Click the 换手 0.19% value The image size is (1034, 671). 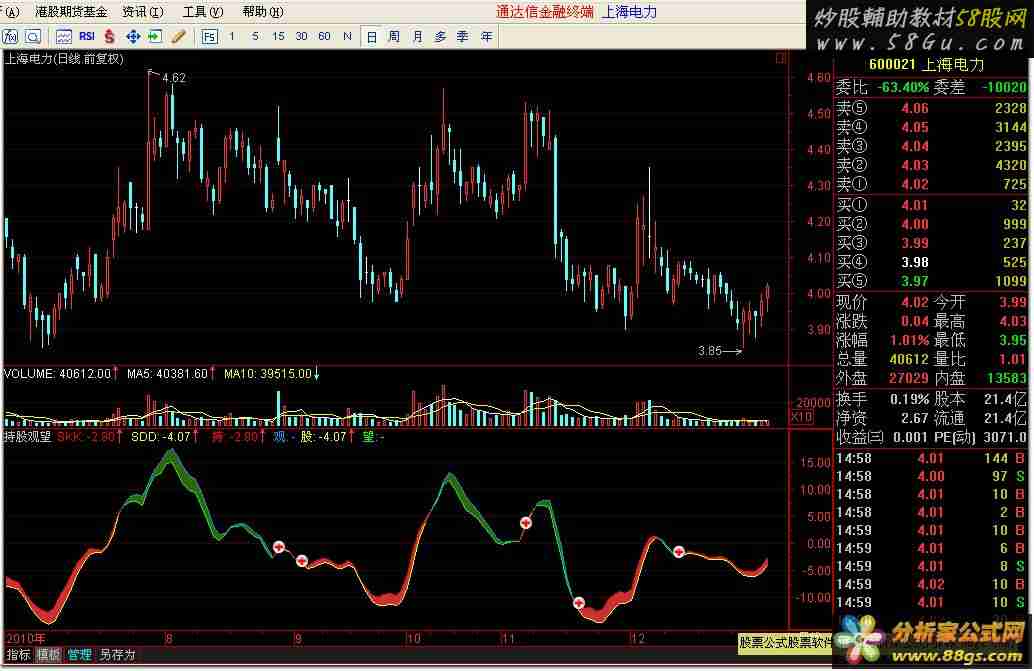909,399
